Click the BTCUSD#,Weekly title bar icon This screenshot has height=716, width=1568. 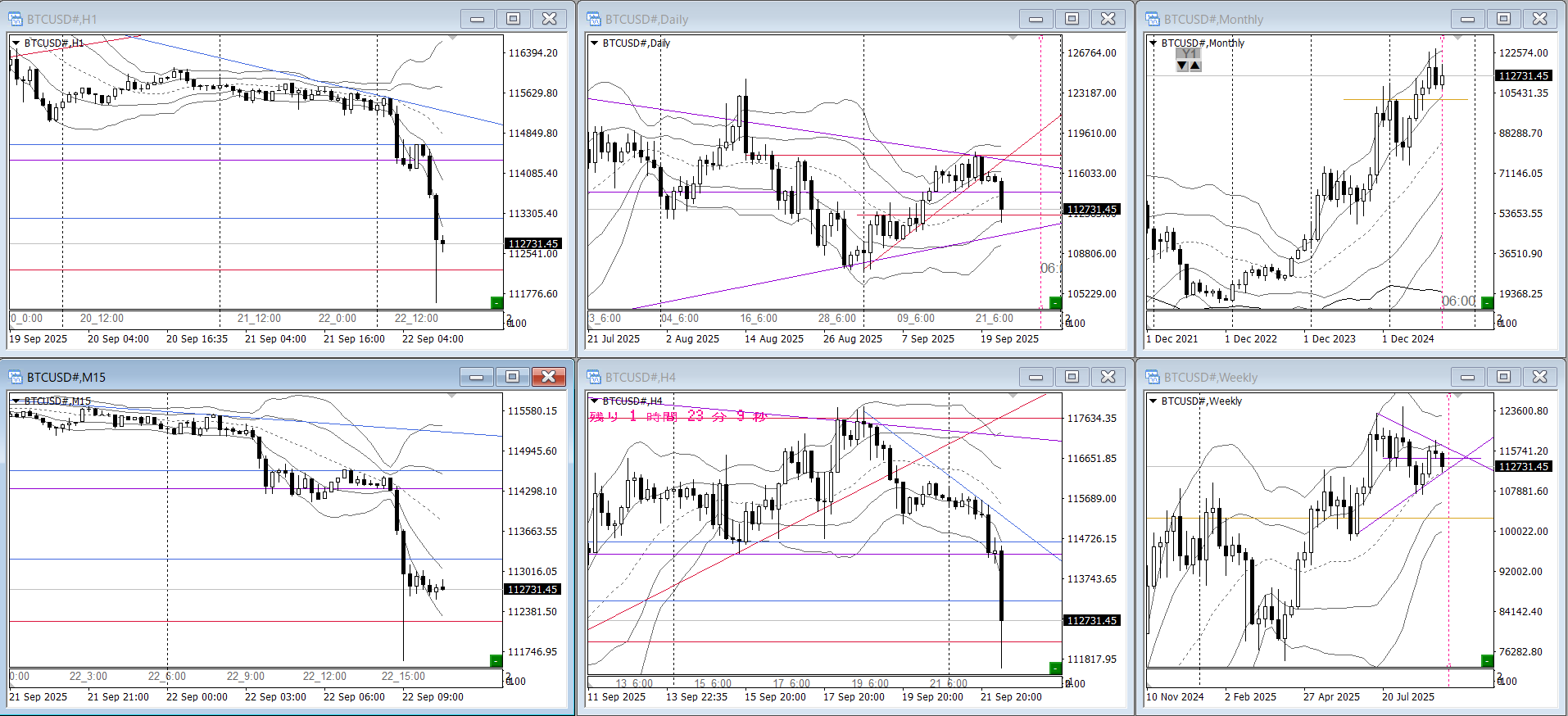(x=1153, y=377)
